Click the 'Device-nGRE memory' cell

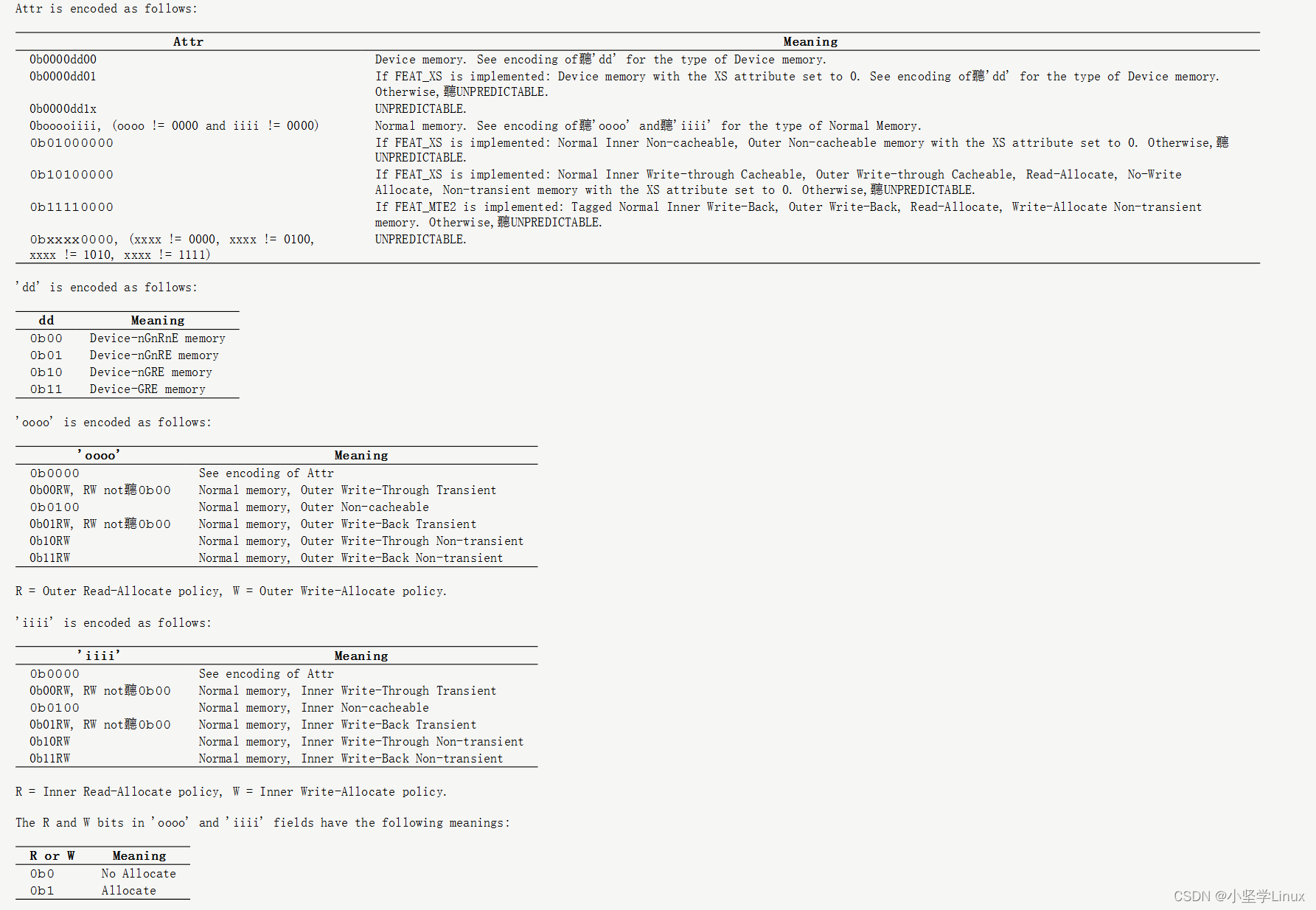coord(150,372)
